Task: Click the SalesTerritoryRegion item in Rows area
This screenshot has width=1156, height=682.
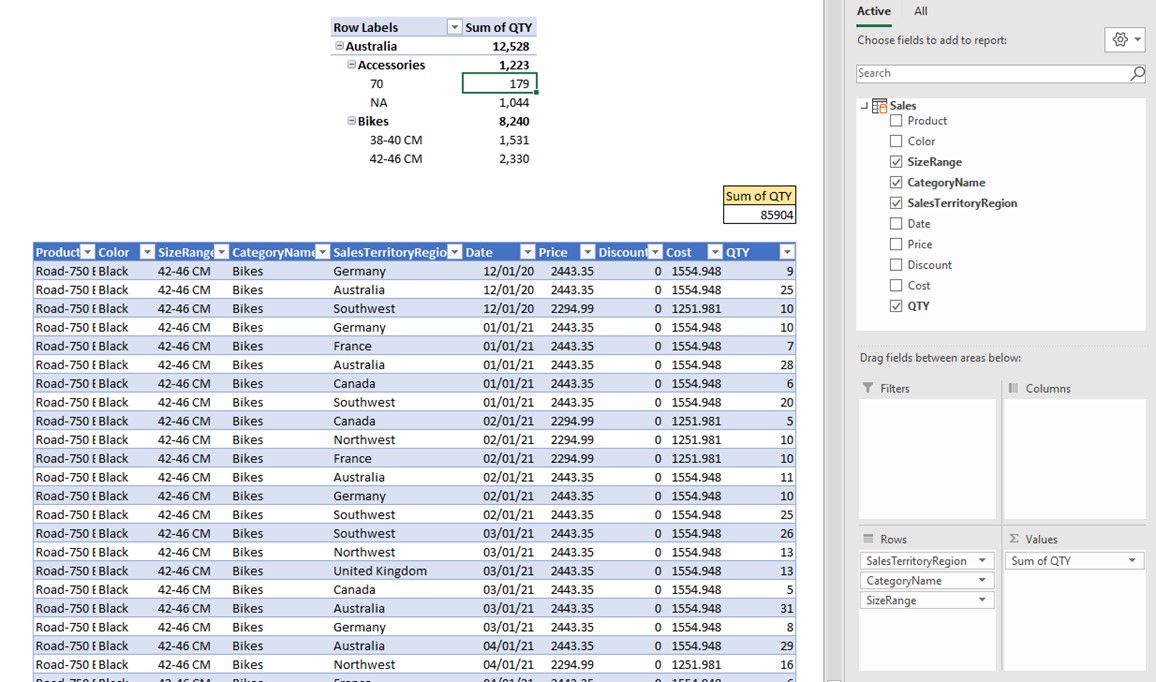Action: [917, 561]
